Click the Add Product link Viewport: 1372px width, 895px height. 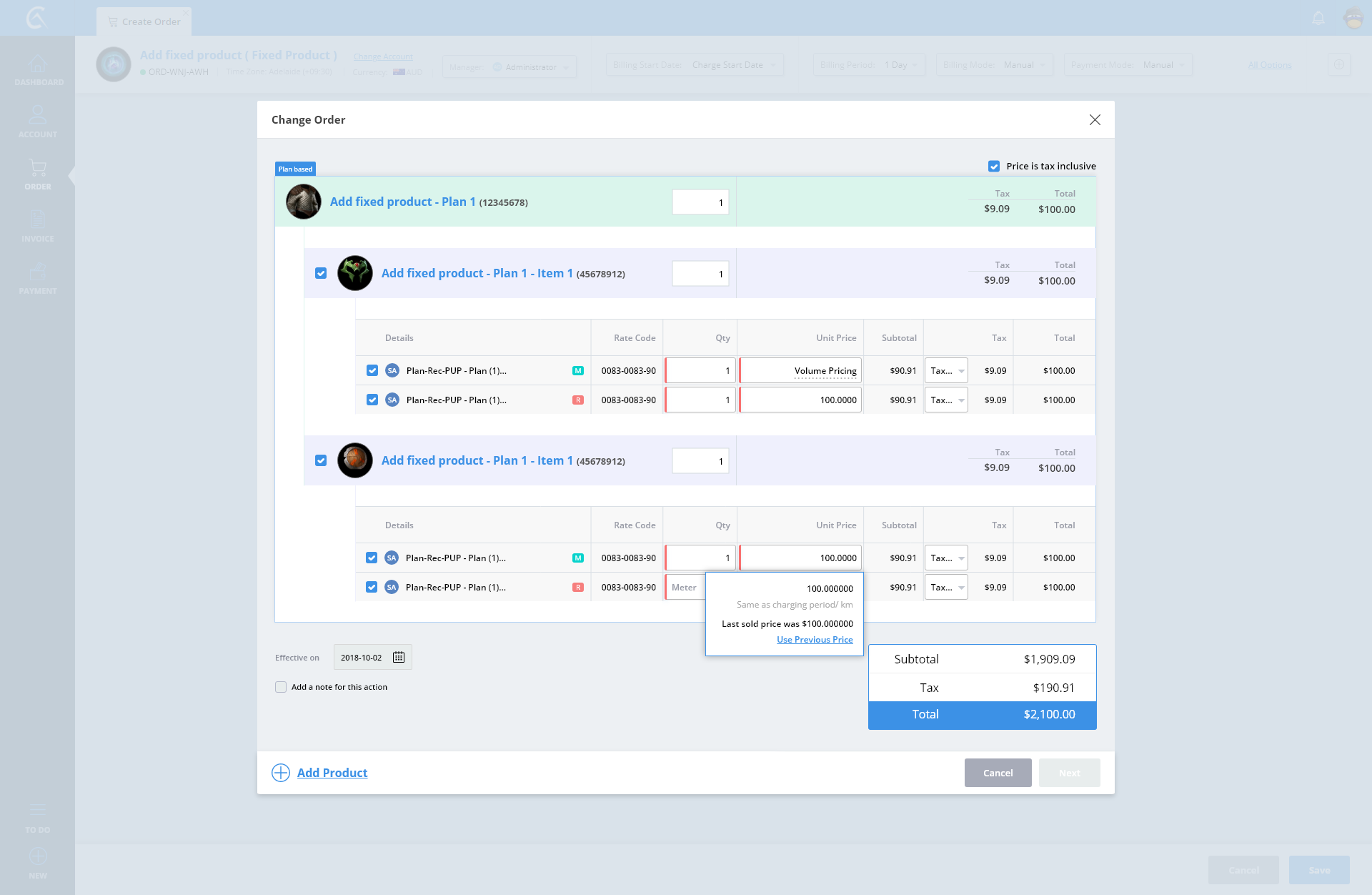coord(332,773)
